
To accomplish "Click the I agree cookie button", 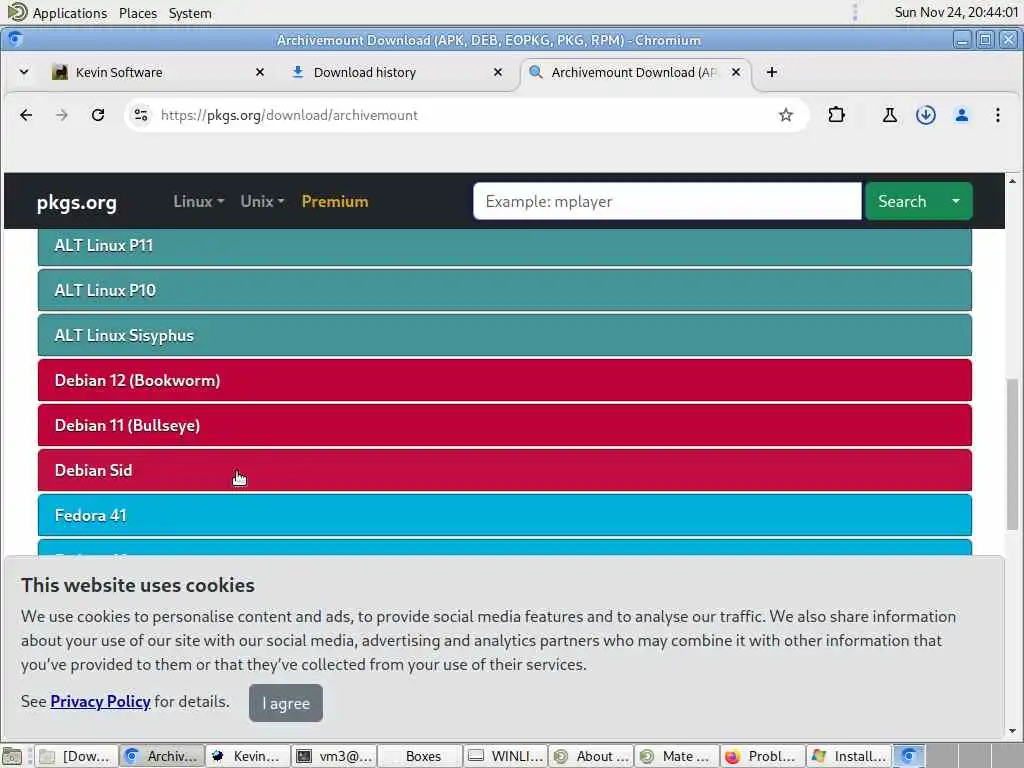I will click(x=285, y=703).
